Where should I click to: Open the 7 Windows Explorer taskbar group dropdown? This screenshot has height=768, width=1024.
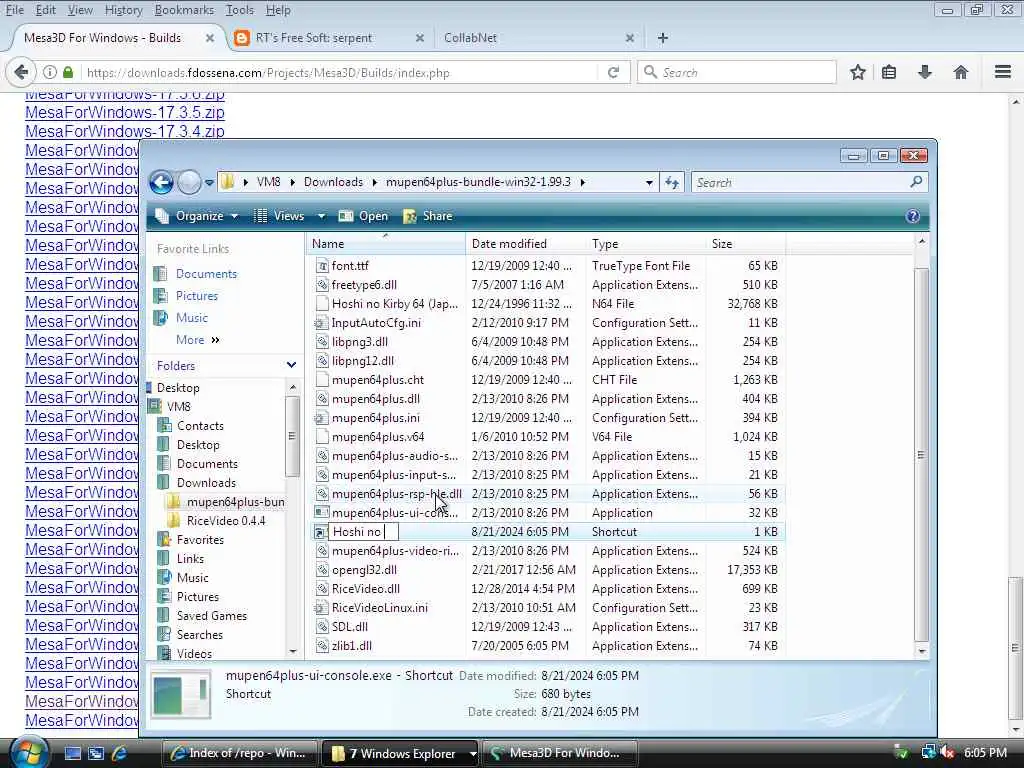[x=472, y=754]
